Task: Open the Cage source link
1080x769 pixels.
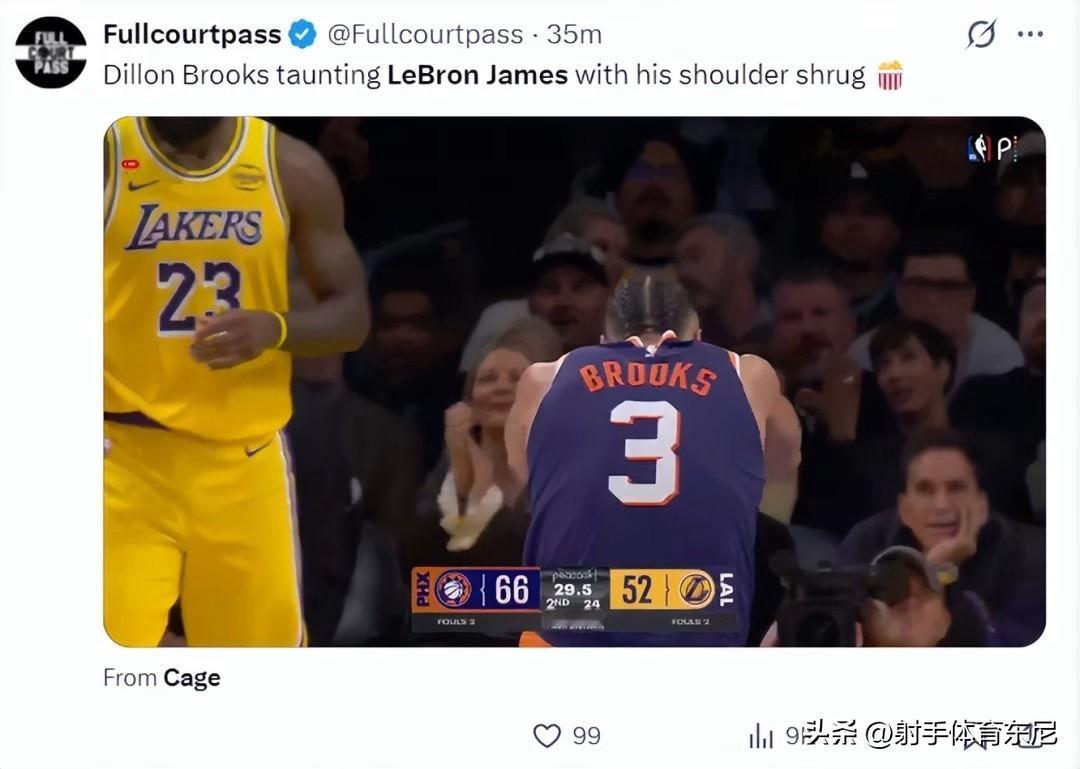Action: [x=191, y=678]
